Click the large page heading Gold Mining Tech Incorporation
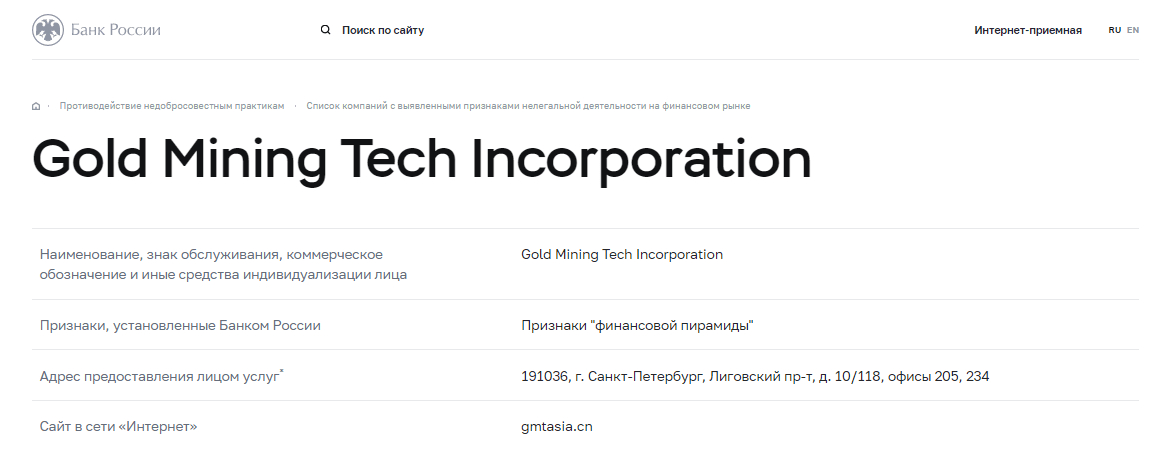This screenshot has height=451, width=1160. [422, 160]
